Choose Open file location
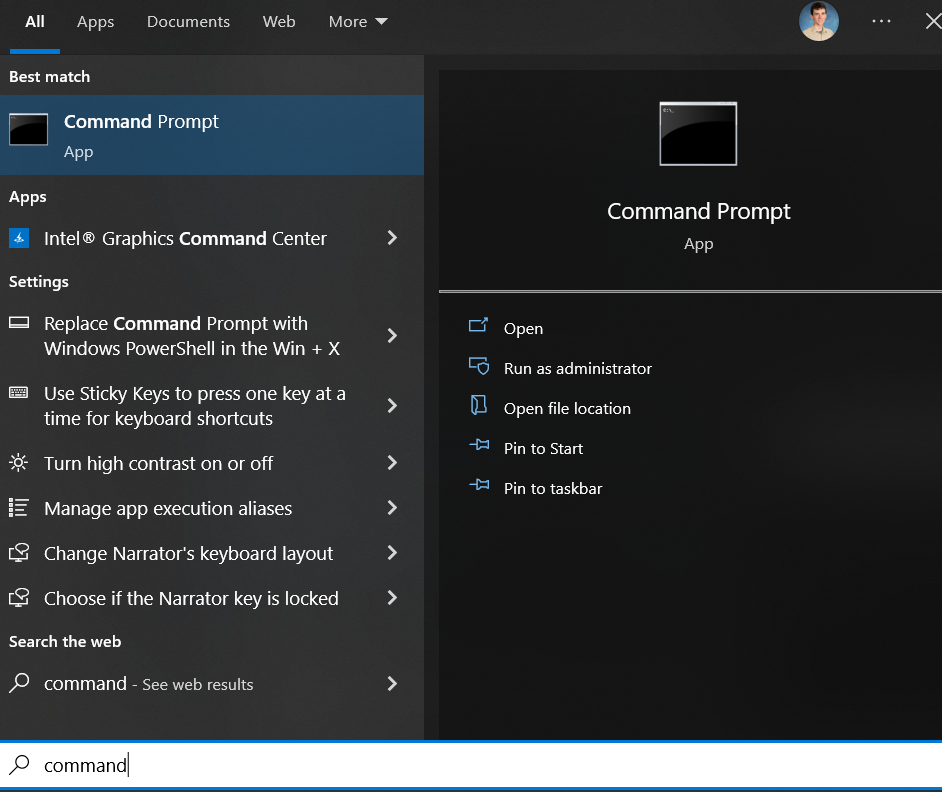Image resolution: width=942 pixels, height=792 pixels. (x=567, y=409)
